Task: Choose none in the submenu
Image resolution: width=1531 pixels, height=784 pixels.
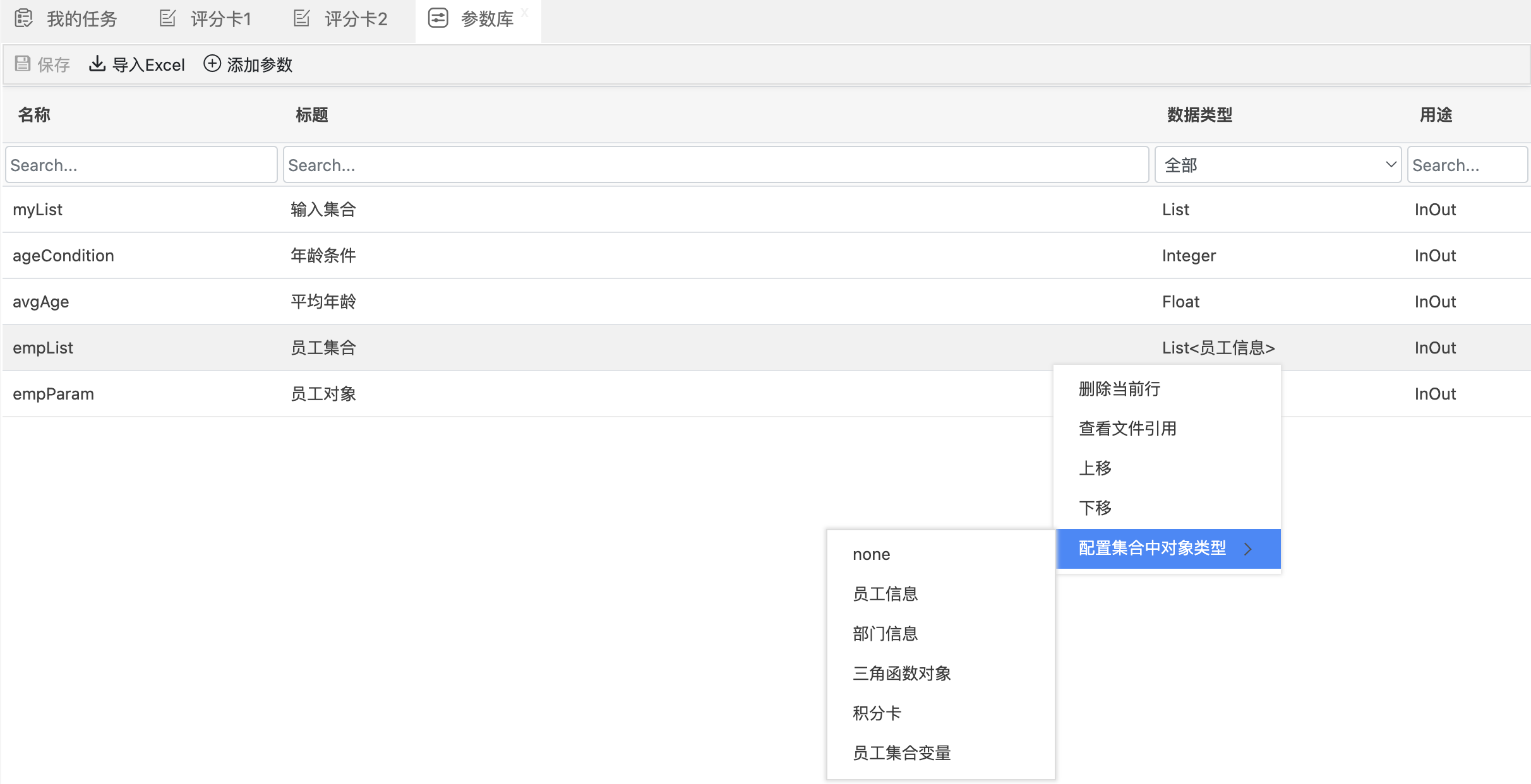Action: [871, 554]
